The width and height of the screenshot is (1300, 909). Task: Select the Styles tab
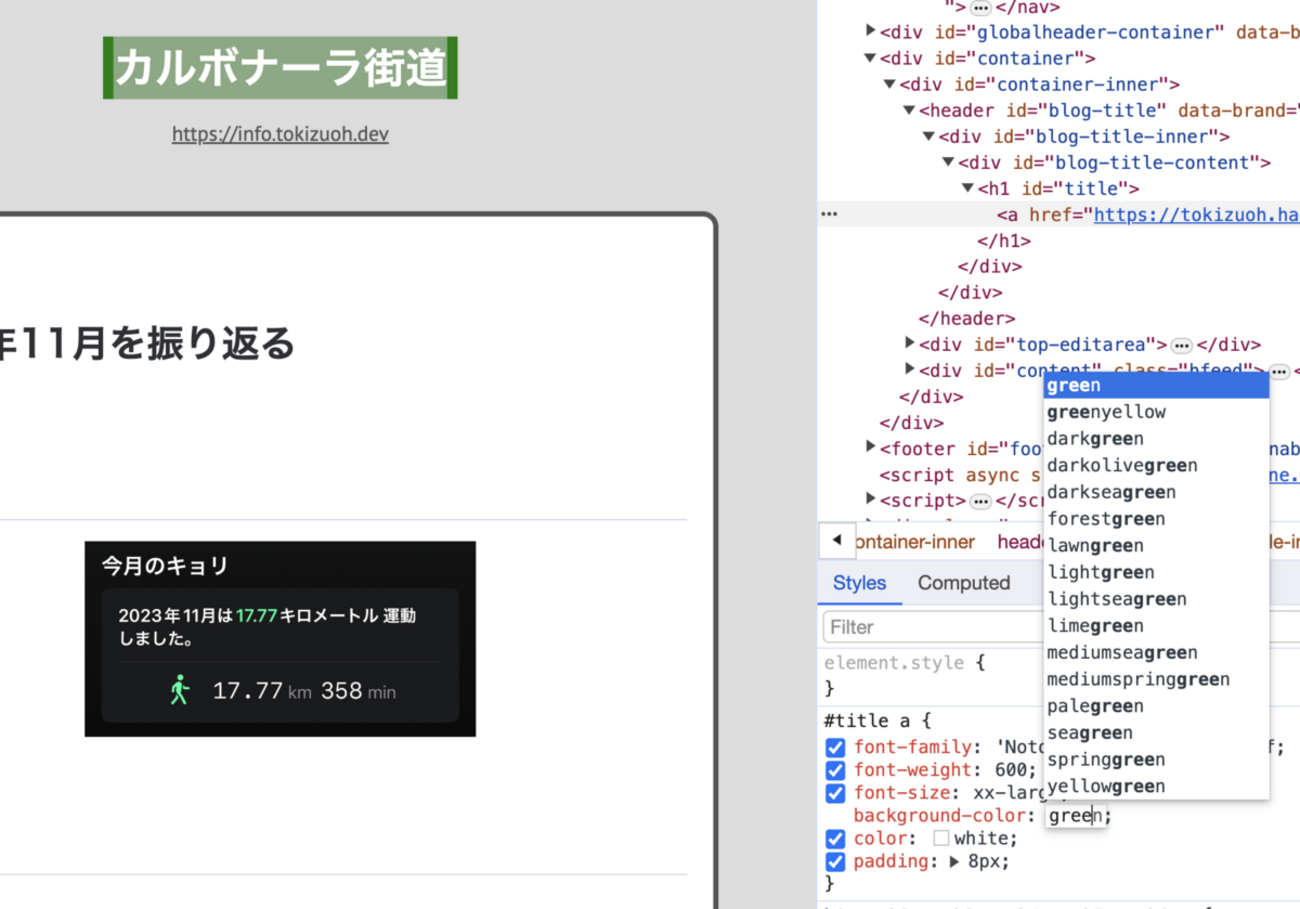[859, 583]
